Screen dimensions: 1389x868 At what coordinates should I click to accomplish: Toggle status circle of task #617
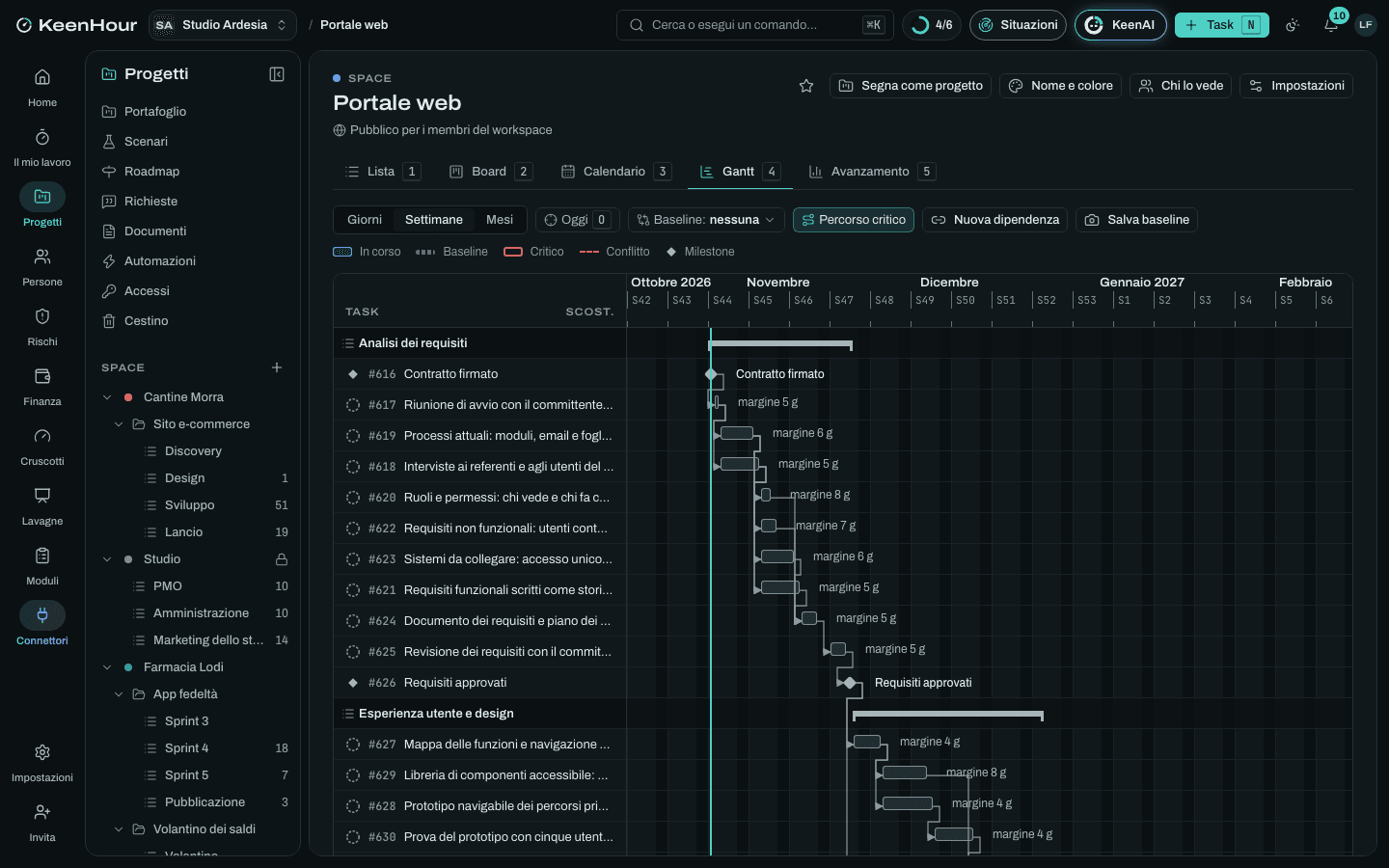353,405
